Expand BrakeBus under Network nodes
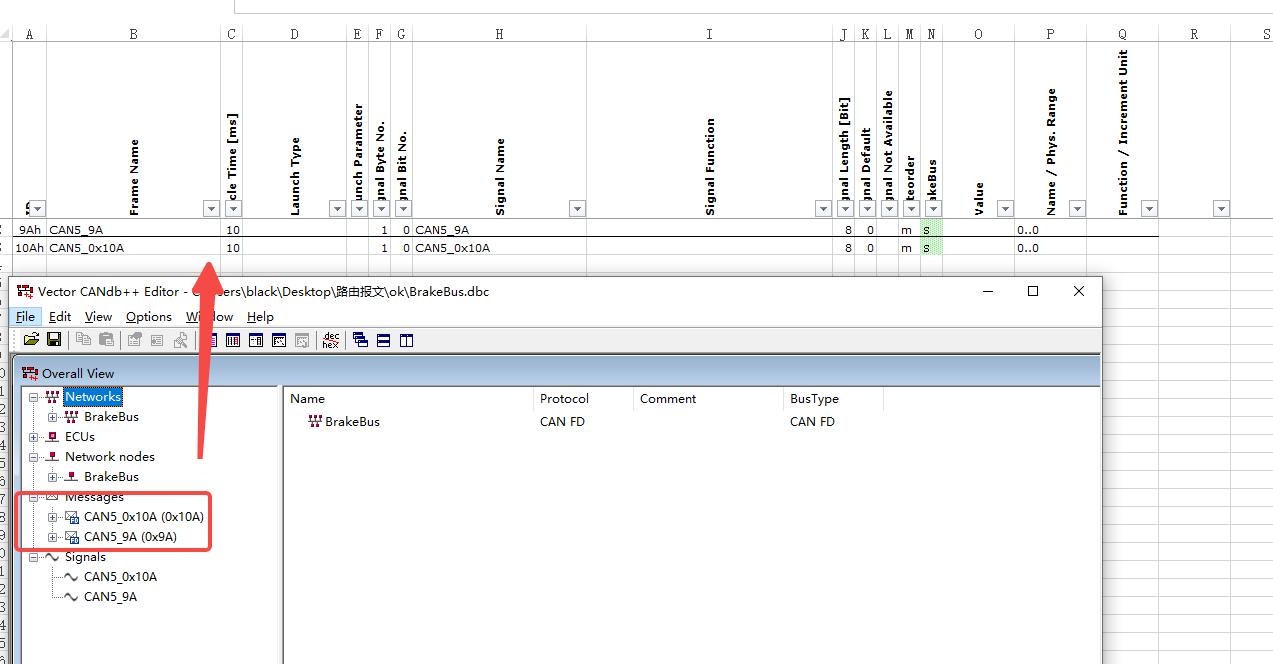Image resolution: width=1273 pixels, height=664 pixels. (53, 477)
